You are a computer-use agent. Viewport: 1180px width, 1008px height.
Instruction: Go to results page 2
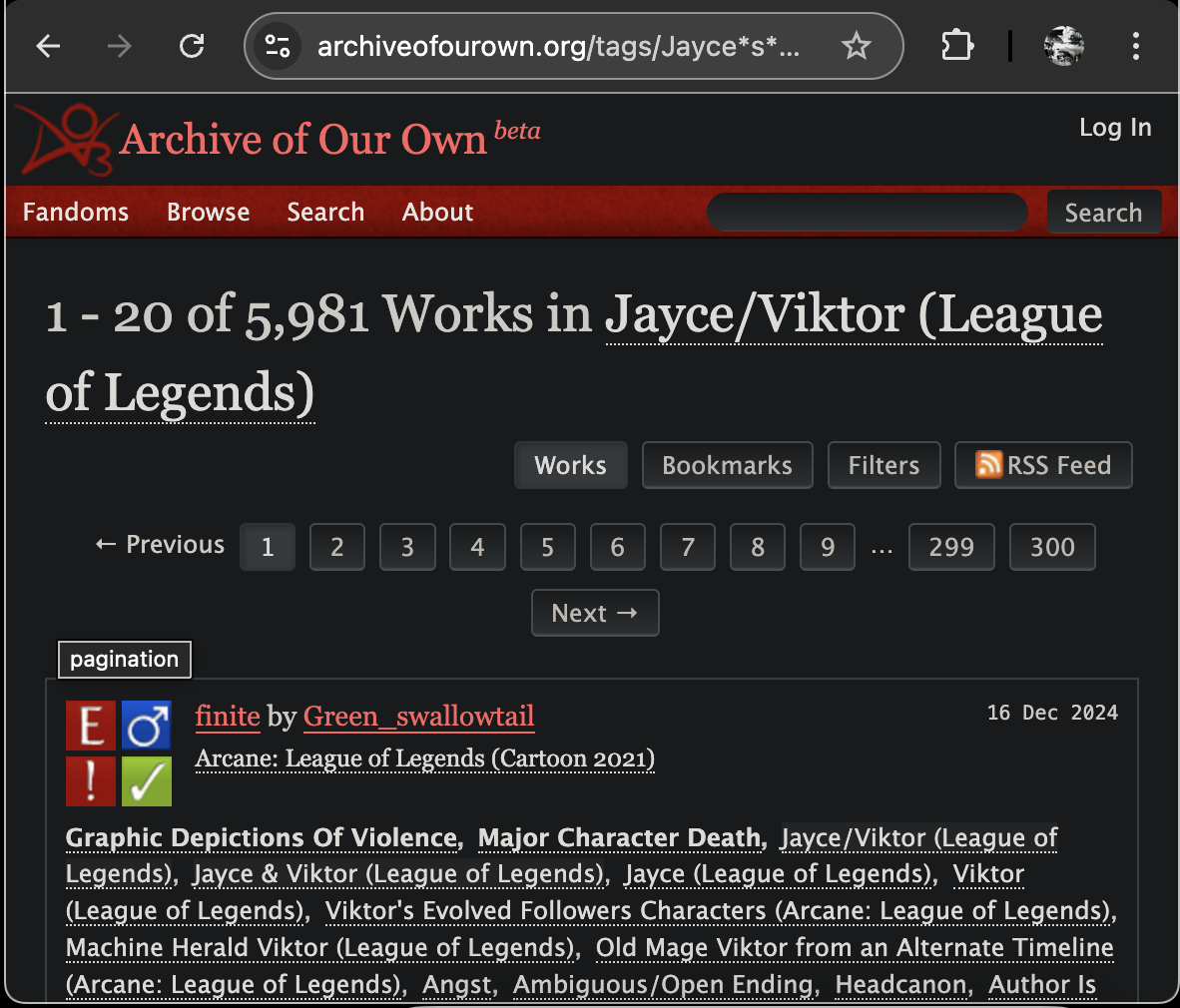tap(337, 547)
